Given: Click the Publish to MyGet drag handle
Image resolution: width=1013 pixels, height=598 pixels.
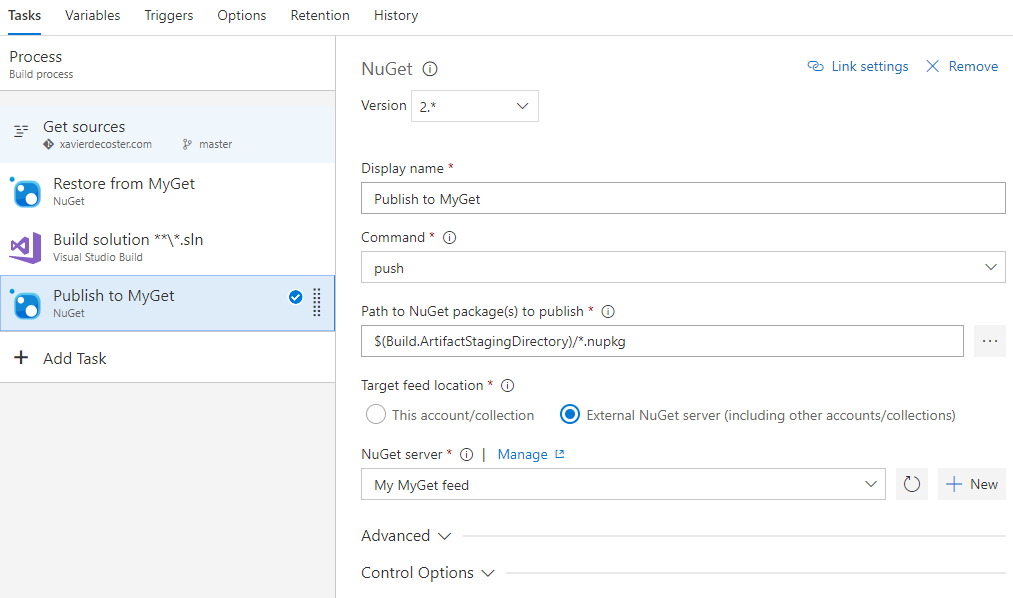Looking at the screenshot, I should [x=317, y=302].
